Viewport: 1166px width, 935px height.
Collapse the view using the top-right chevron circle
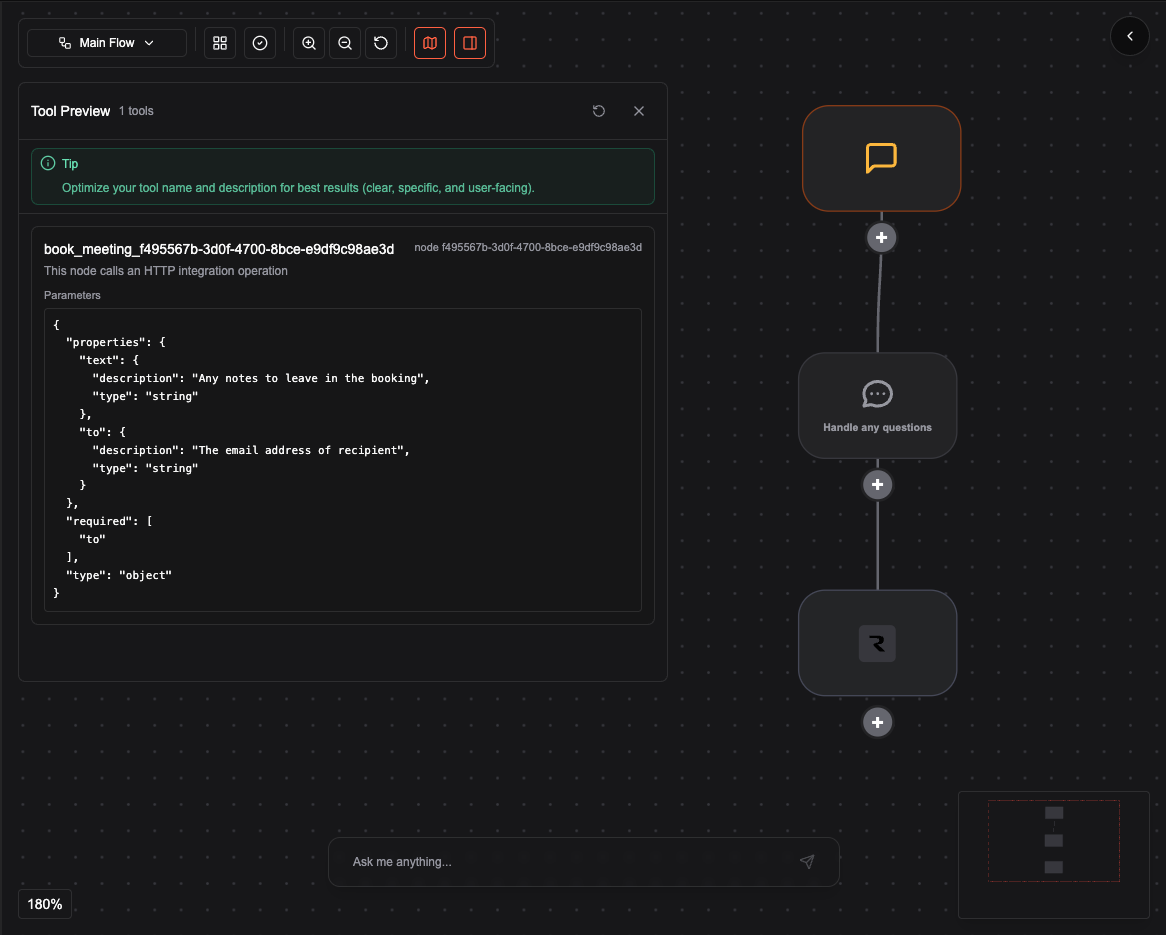pos(1130,36)
